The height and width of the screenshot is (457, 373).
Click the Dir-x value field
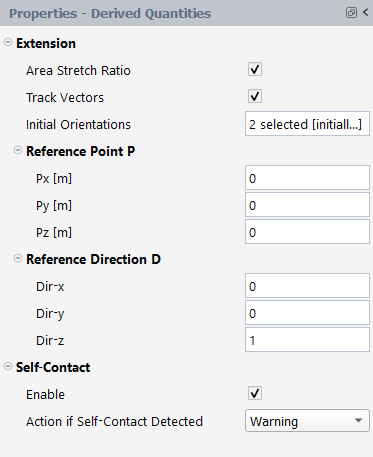click(x=307, y=286)
